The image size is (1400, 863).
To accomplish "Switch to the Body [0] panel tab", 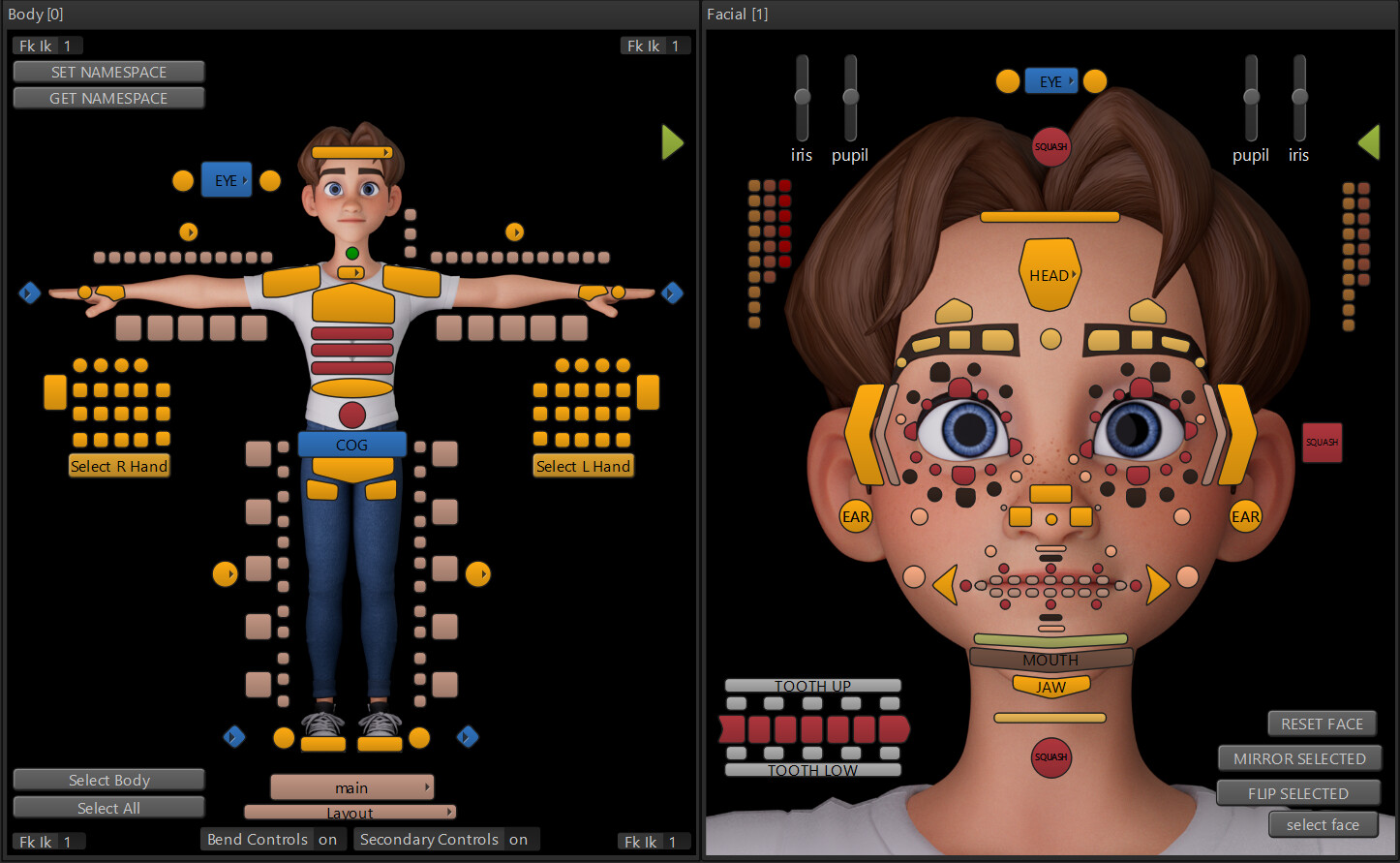I will (x=36, y=14).
